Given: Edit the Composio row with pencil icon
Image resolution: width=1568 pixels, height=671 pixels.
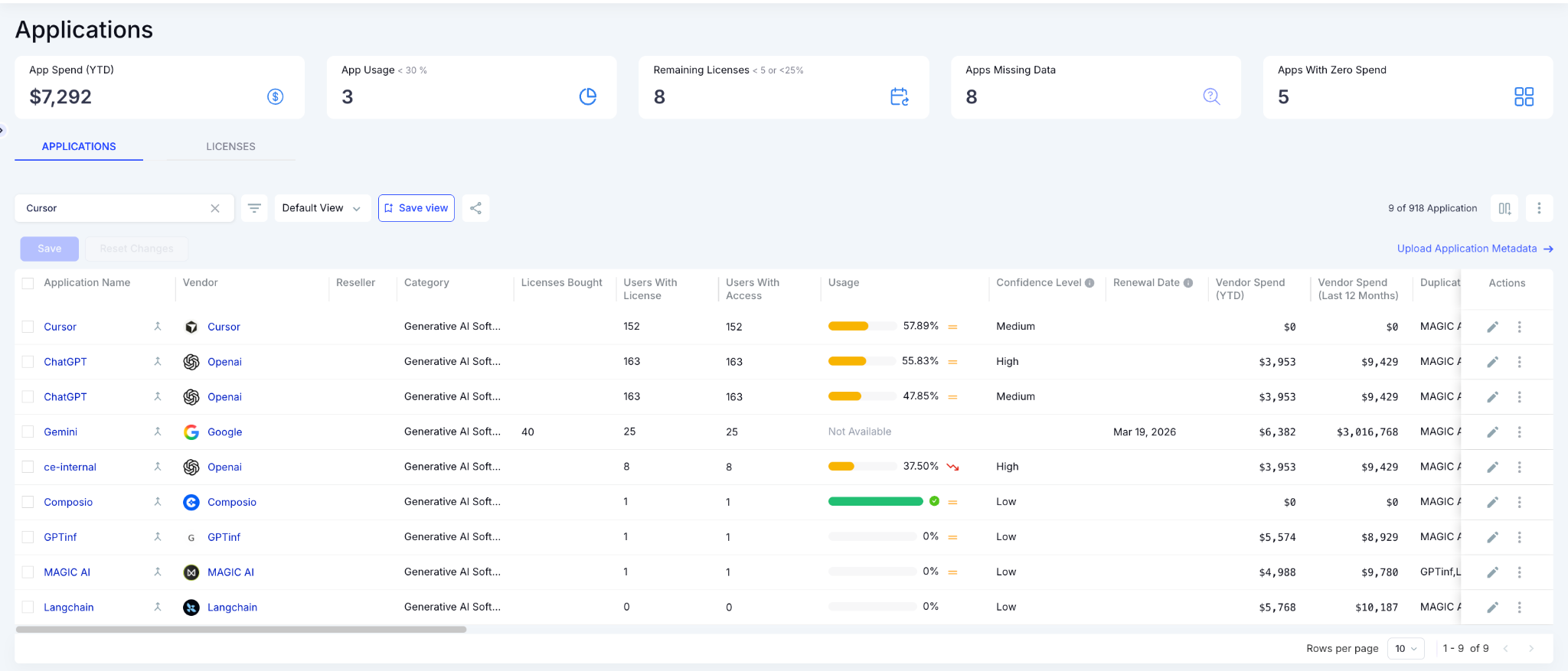Looking at the screenshot, I should pyautogui.click(x=1492, y=502).
